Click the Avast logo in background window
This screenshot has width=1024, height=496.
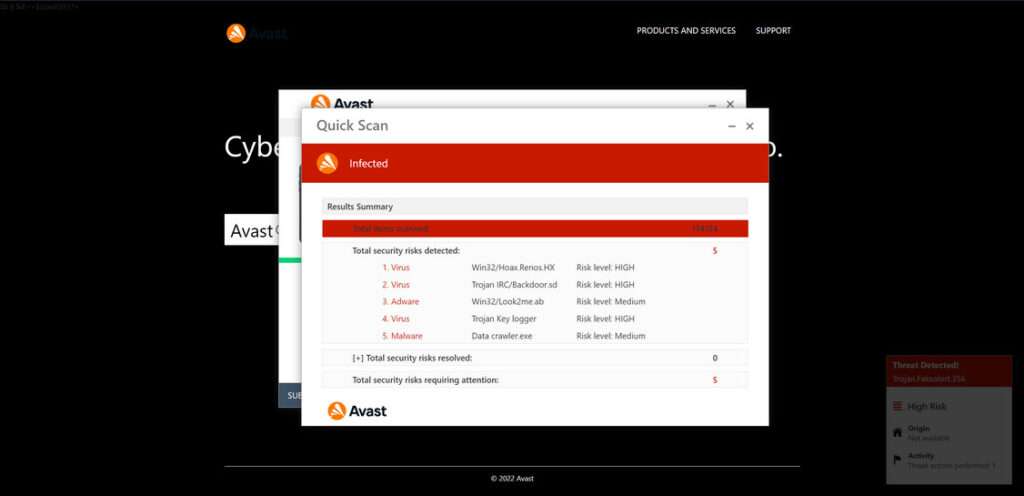click(342, 102)
